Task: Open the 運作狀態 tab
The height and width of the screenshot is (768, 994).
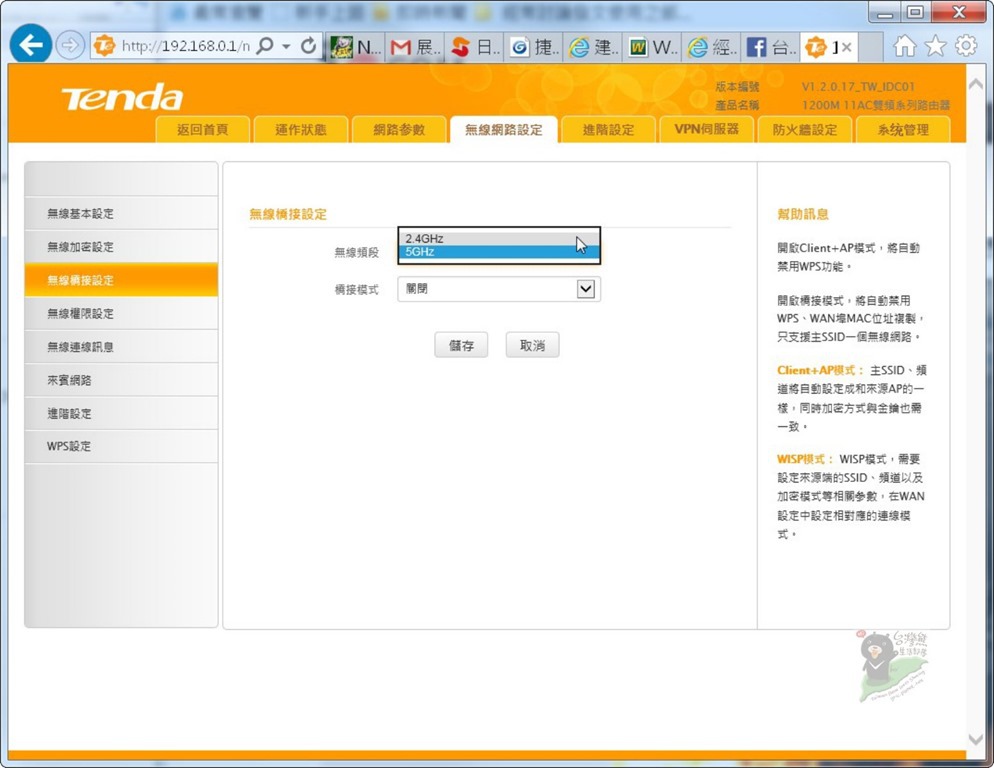Action: coord(300,129)
